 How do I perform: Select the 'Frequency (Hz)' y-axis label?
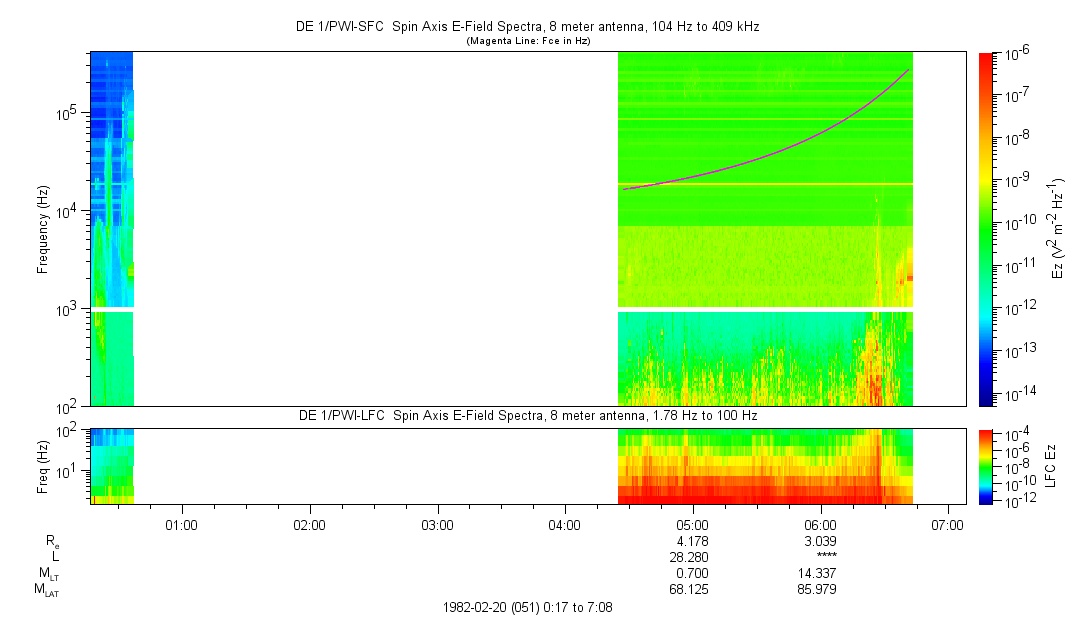43,229
